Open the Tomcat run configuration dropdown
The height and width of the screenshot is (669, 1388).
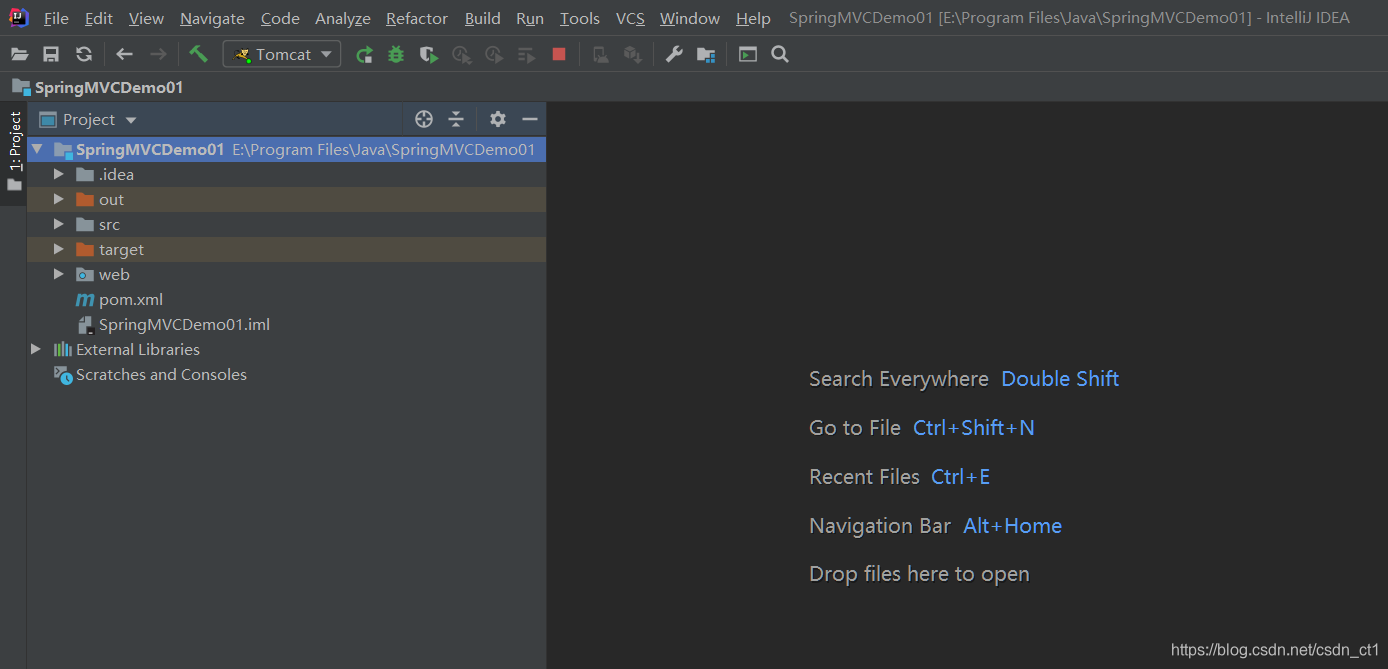(282, 54)
